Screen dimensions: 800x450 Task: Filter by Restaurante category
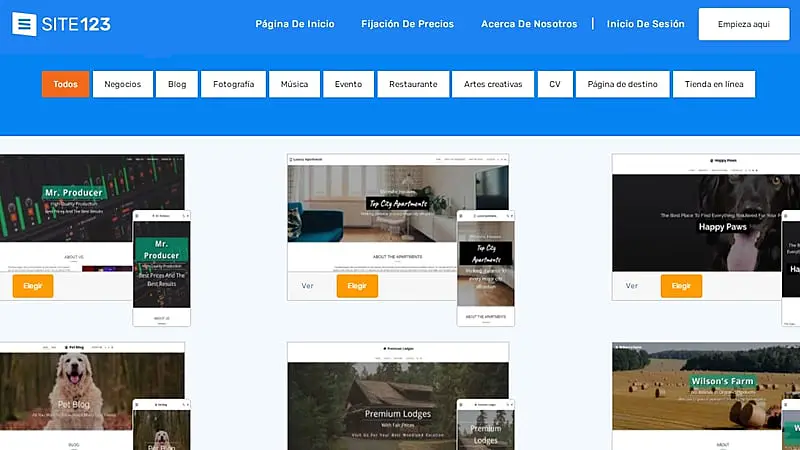tap(413, 84)
